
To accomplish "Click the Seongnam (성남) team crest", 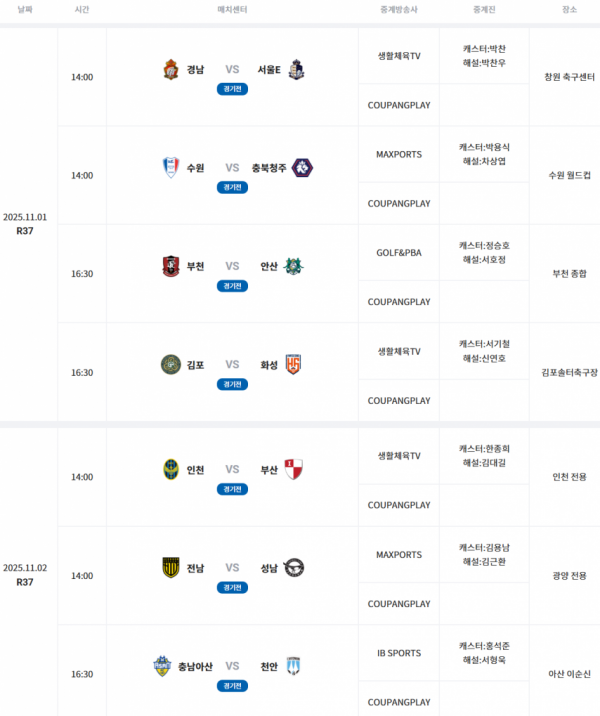I will 294,568.
